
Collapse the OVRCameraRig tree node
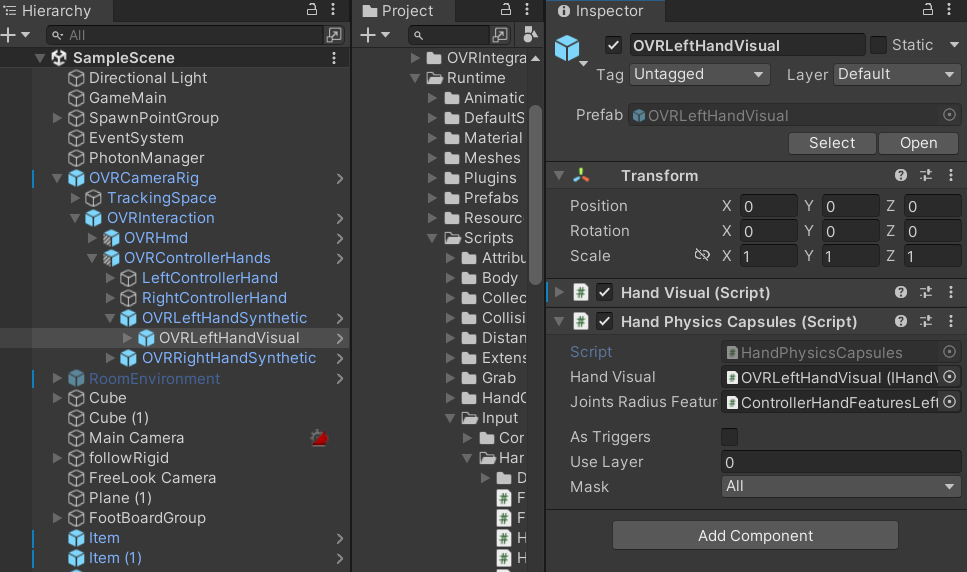click(x=57, y=178)
